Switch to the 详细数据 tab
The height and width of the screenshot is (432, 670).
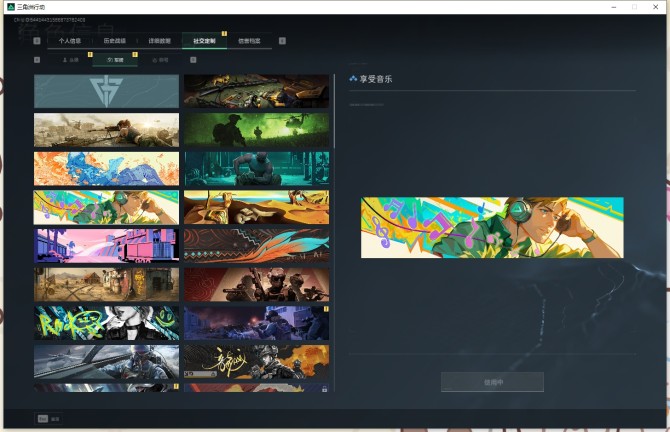pyautogui.click(x=159, y=41)
